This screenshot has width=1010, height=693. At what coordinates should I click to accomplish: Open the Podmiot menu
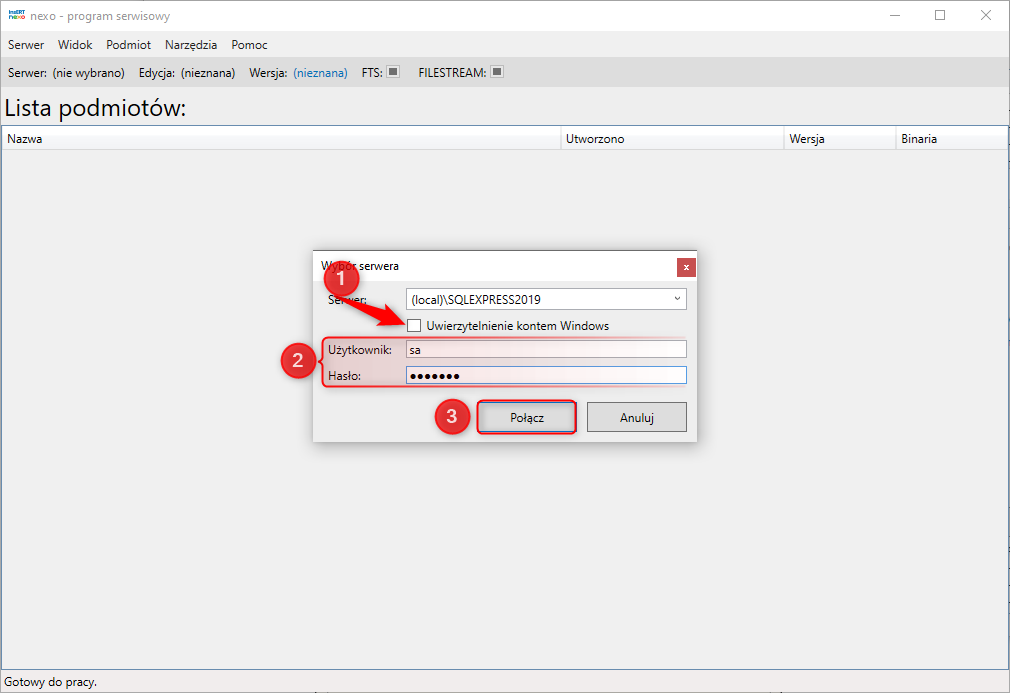[128, 44]
